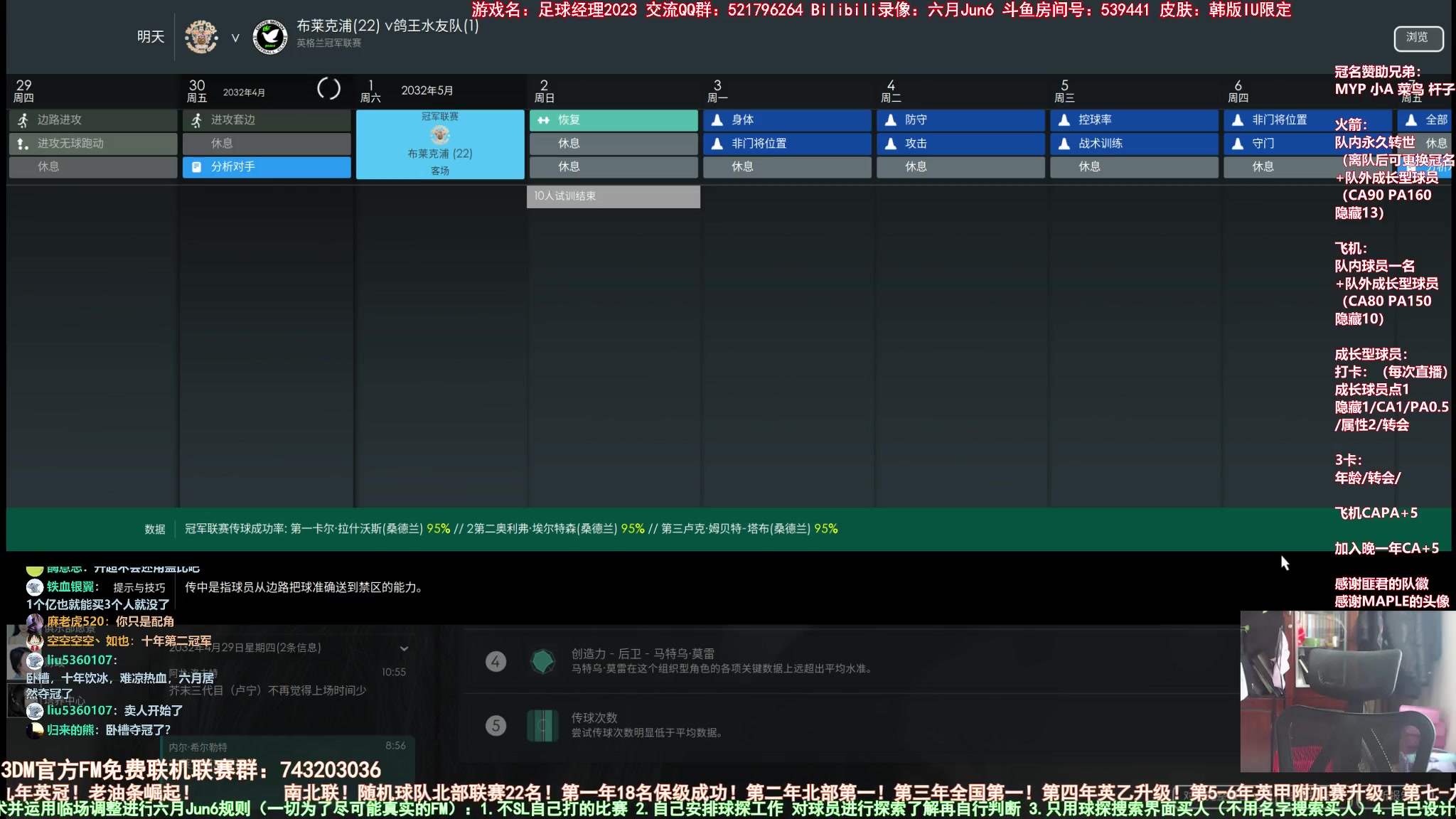Select the 分析对手 session
The width and height of the screenshot is (1456, 819).
(x=267, y=167)
